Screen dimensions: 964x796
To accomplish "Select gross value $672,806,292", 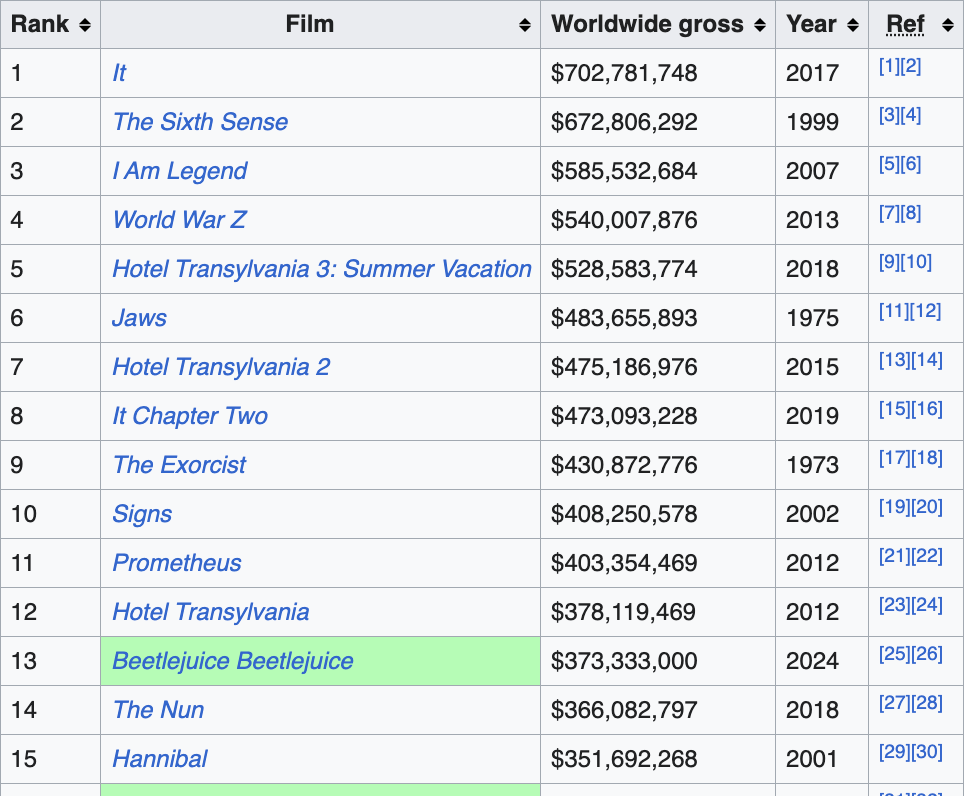I will tap(624, 122).
